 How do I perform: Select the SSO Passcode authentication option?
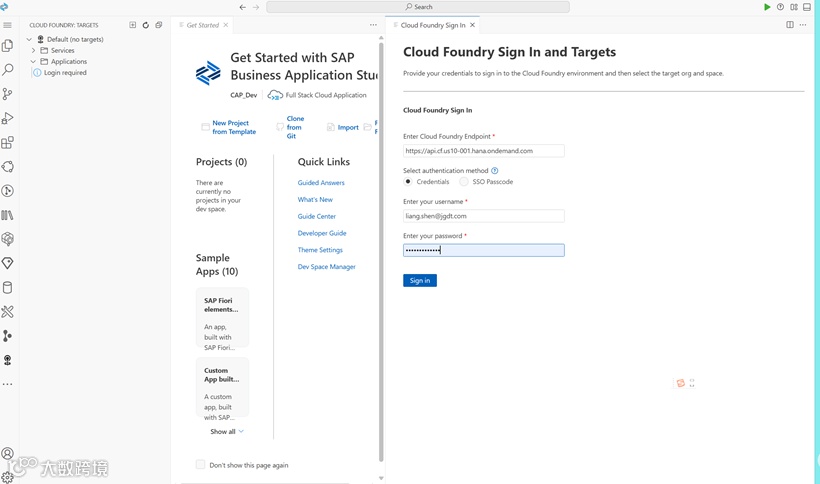tap(464, 182)
